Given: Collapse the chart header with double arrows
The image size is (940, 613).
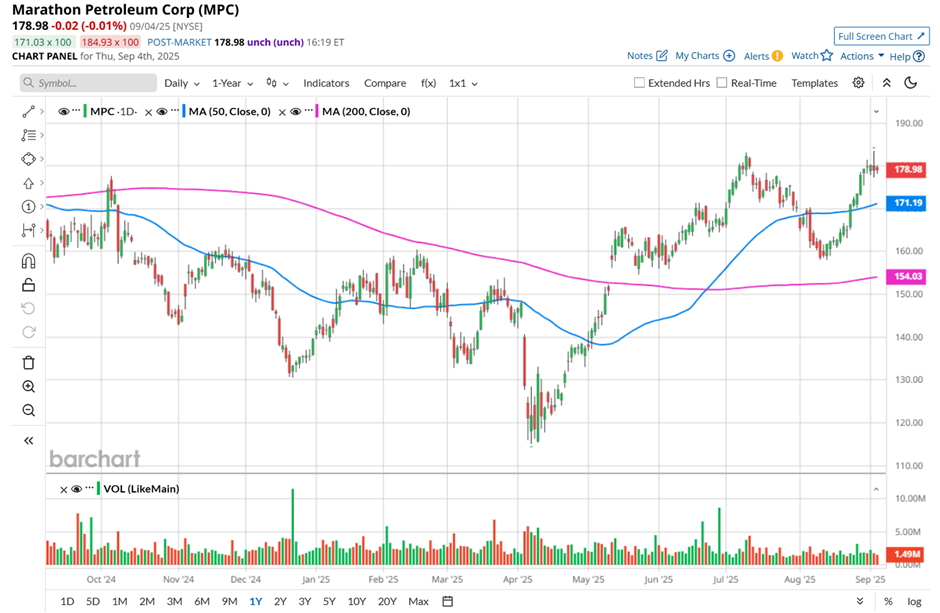Looking at the screenshot, I should coord(887,83).
